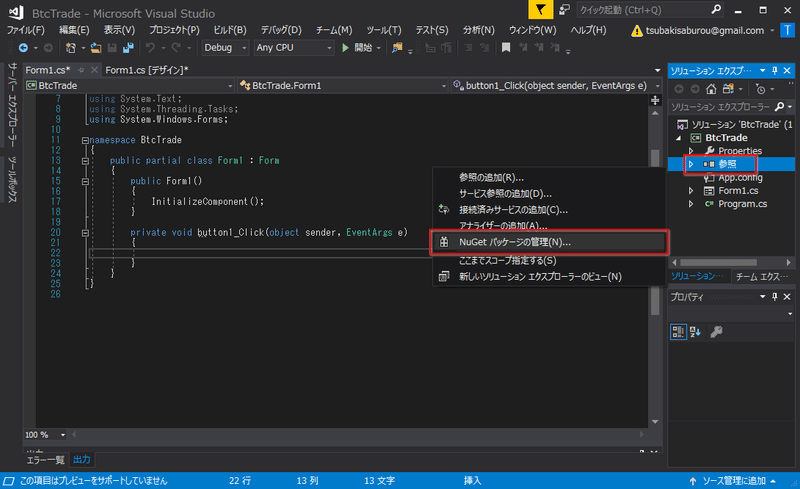Select App.config in Solution Explorer

(x=740, y=178)
